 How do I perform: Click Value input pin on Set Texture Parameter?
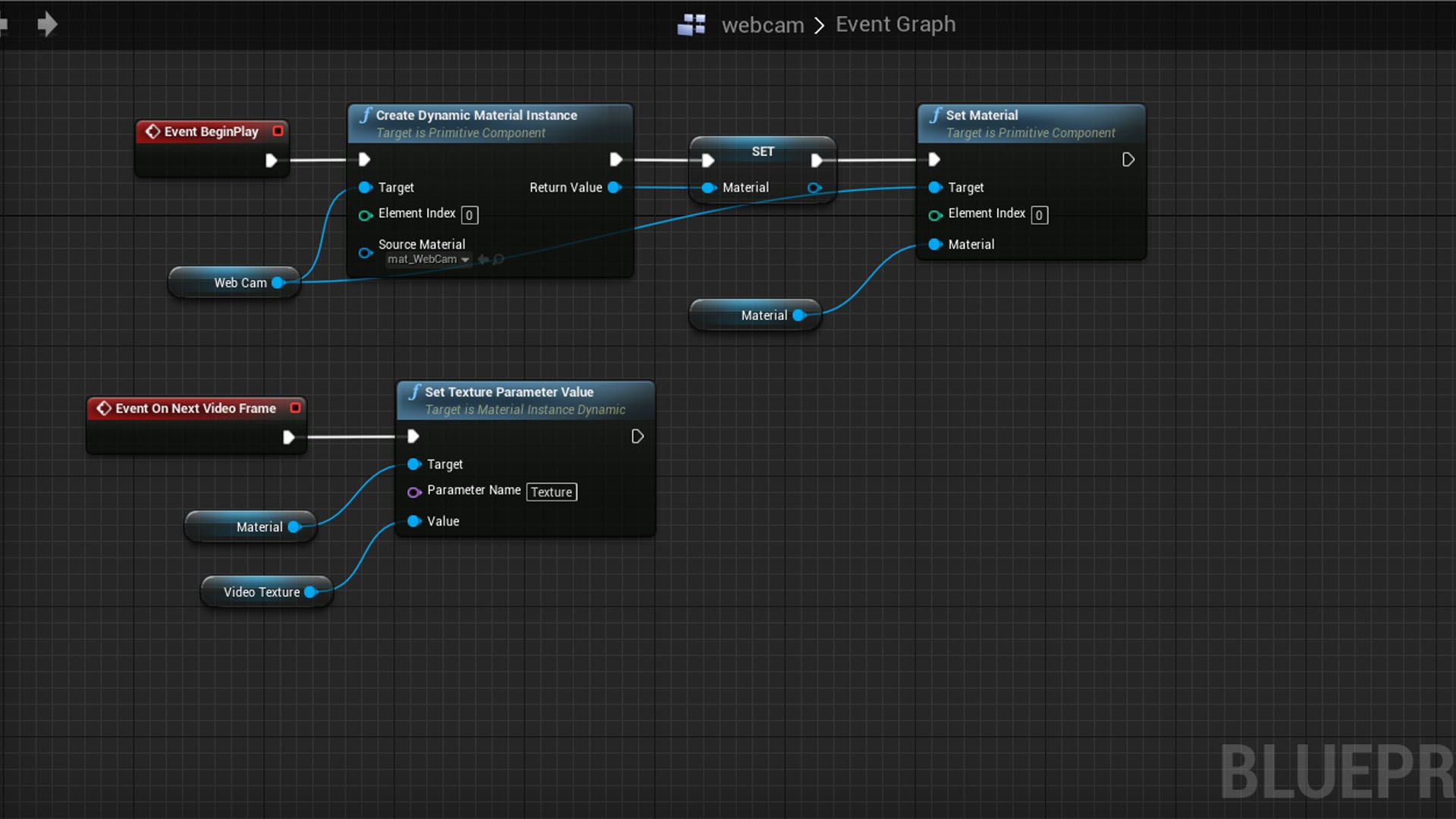[414, 521]
